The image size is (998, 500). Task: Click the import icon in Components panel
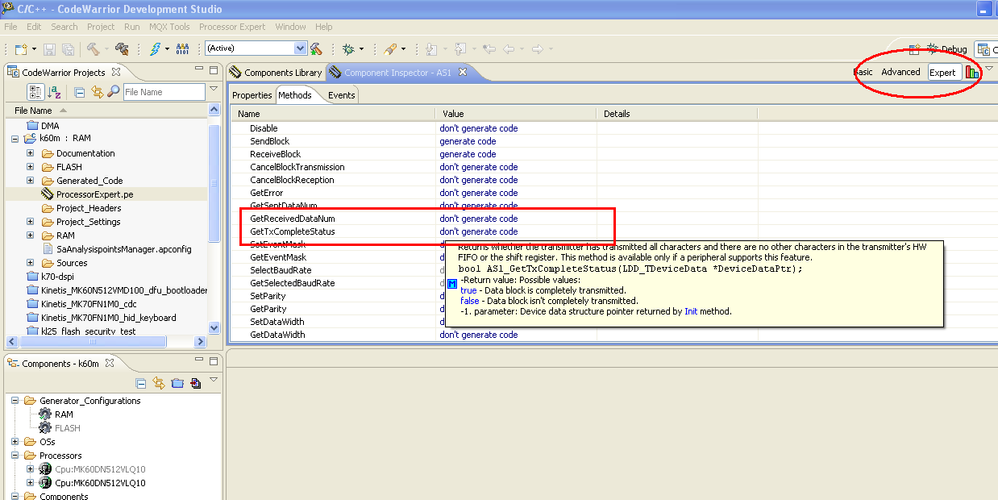195,383
